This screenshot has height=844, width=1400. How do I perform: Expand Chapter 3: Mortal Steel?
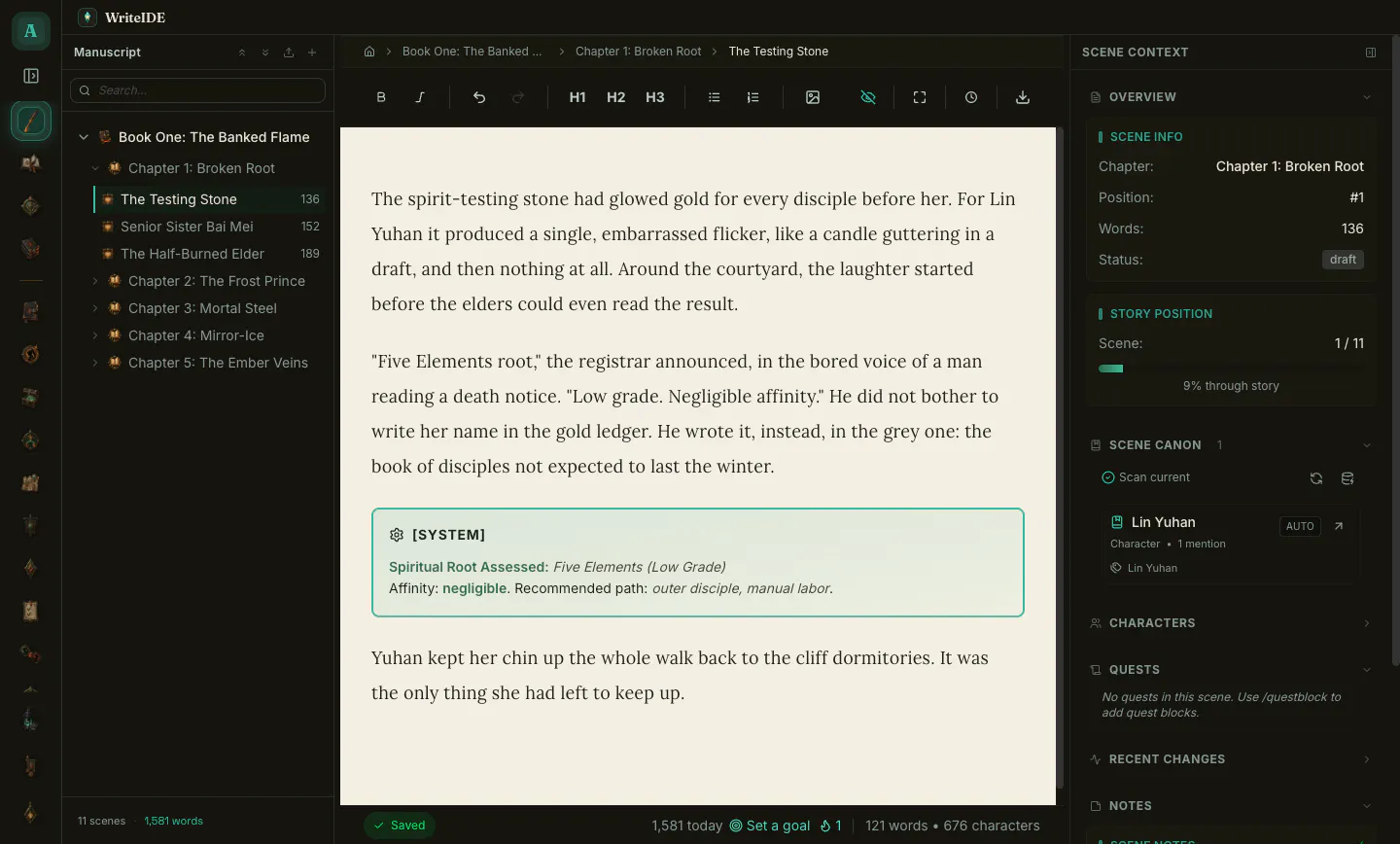(x=95, y=308)
